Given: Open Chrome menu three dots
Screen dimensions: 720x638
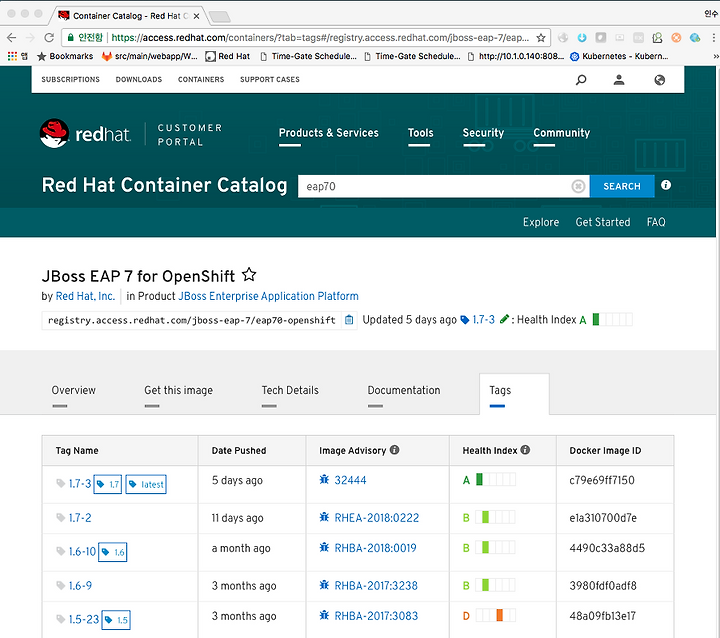Looking at the screenshot, I should pos(713,38).
